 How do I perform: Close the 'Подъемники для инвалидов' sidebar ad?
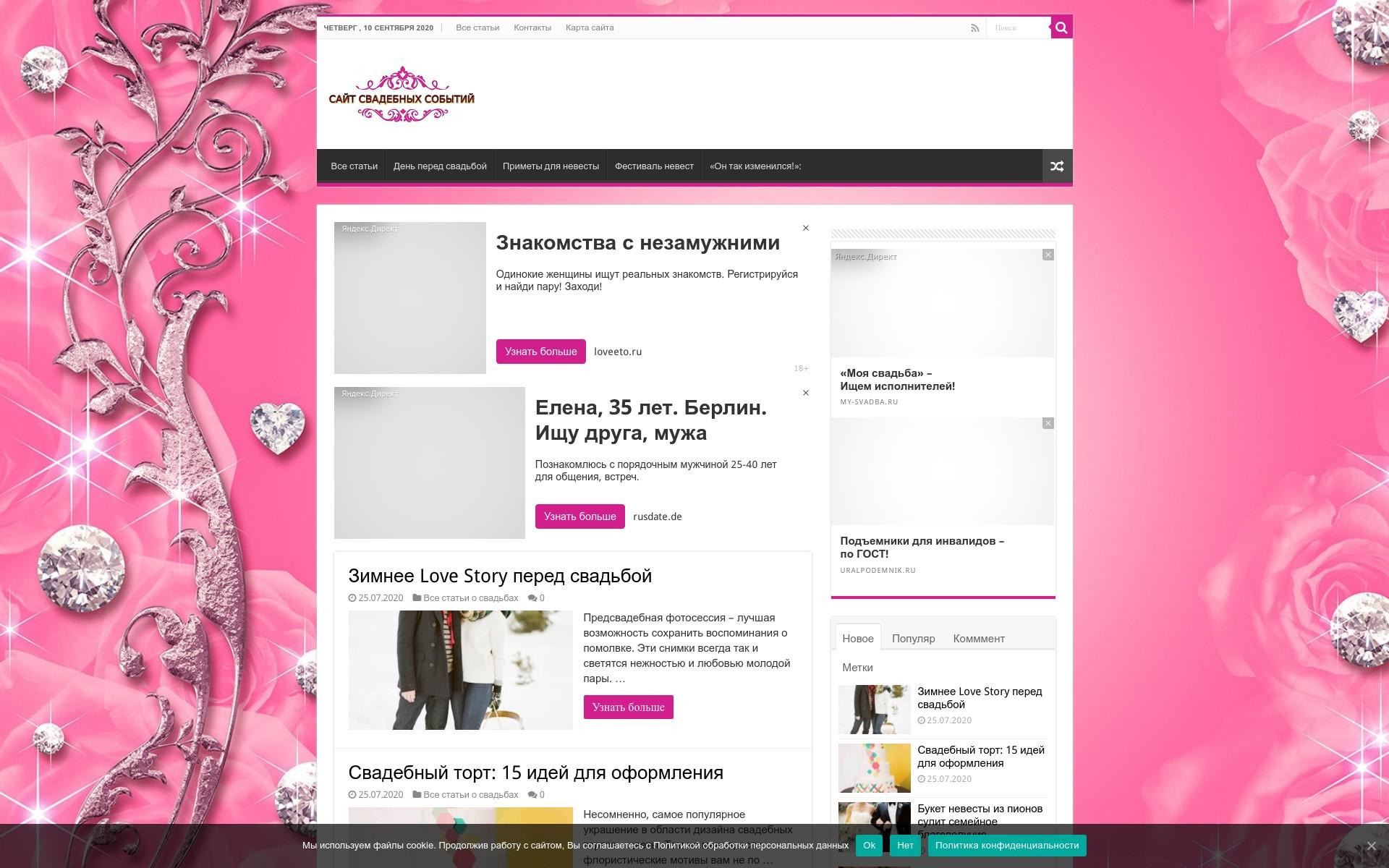pos(1048,423)
